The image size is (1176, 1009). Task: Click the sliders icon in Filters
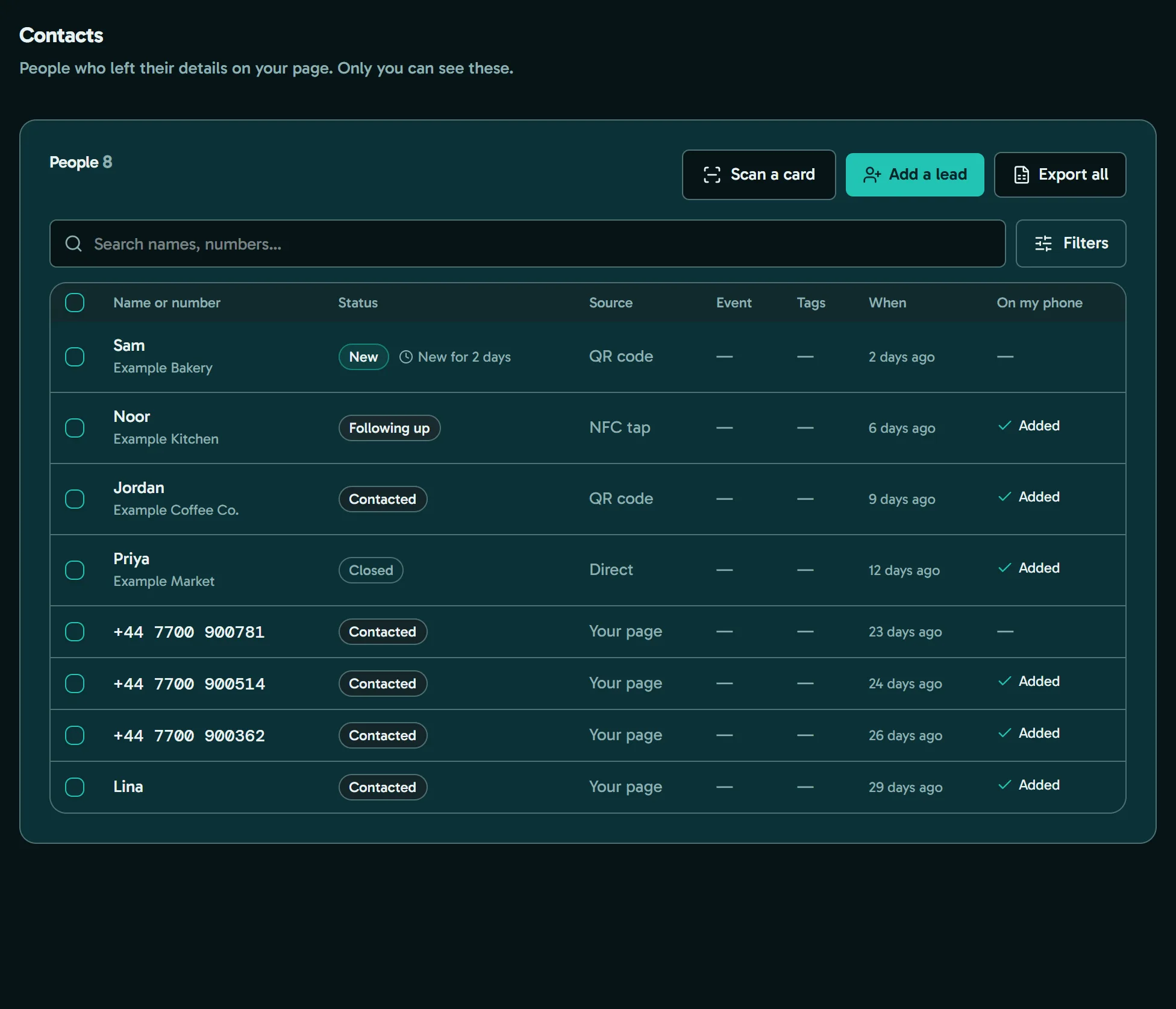point(1043,244)
